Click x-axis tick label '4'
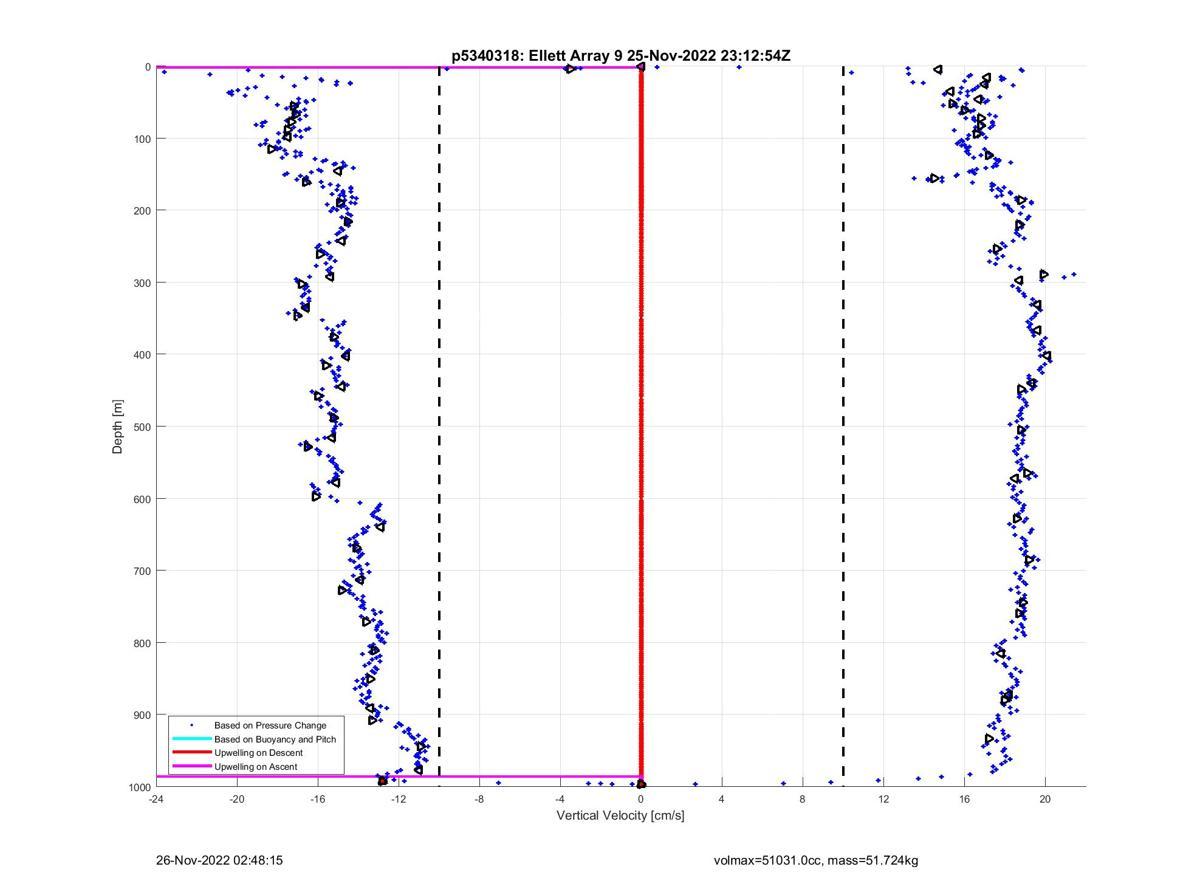Viewport: 1200px width, 885px height. (x=722, y=799)
